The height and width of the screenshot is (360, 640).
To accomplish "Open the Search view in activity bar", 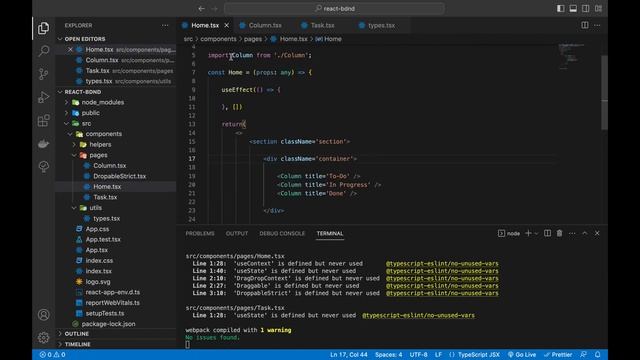I will [x=43, y=51].
